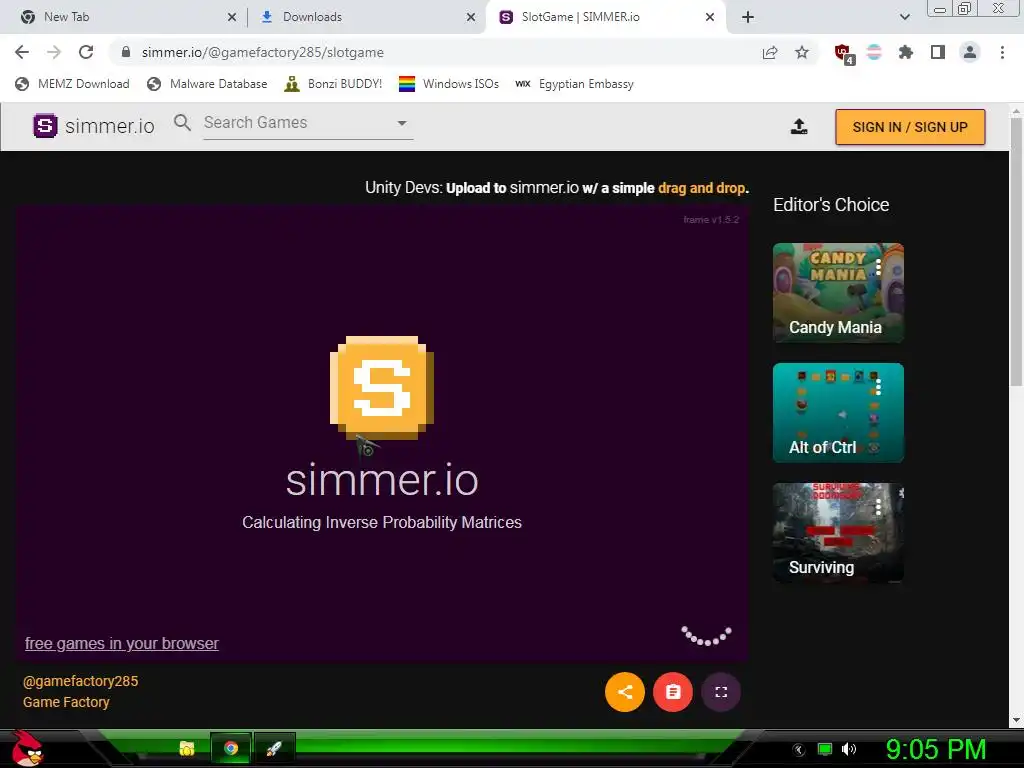
Task: Open Candy Mania card three-dot menu
Action: tap(879, 266)
